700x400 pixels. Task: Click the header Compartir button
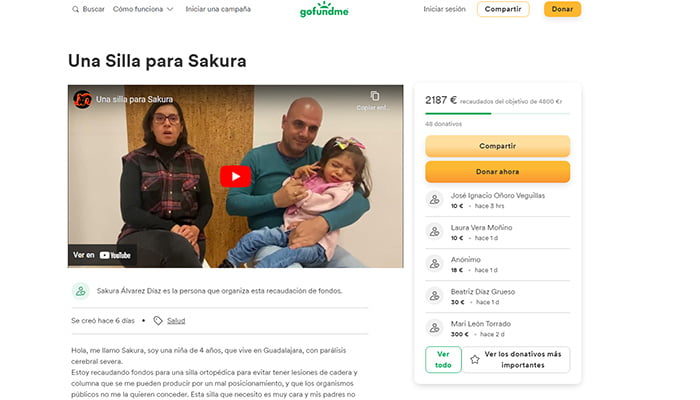click(503, 9)
